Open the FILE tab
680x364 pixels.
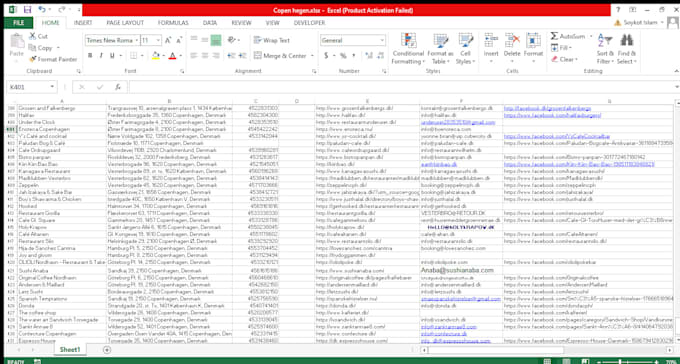pos(19,23)
